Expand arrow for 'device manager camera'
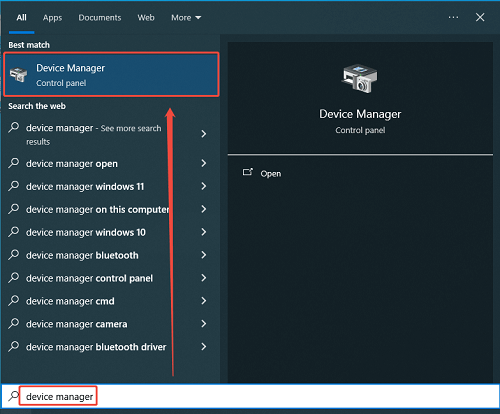The image size is (500, 414). pyautogui.click(x=204, y=324)
